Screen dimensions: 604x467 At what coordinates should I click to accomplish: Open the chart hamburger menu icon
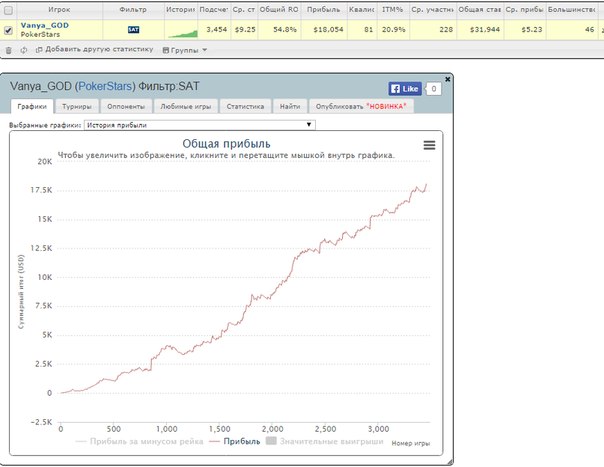429,145
